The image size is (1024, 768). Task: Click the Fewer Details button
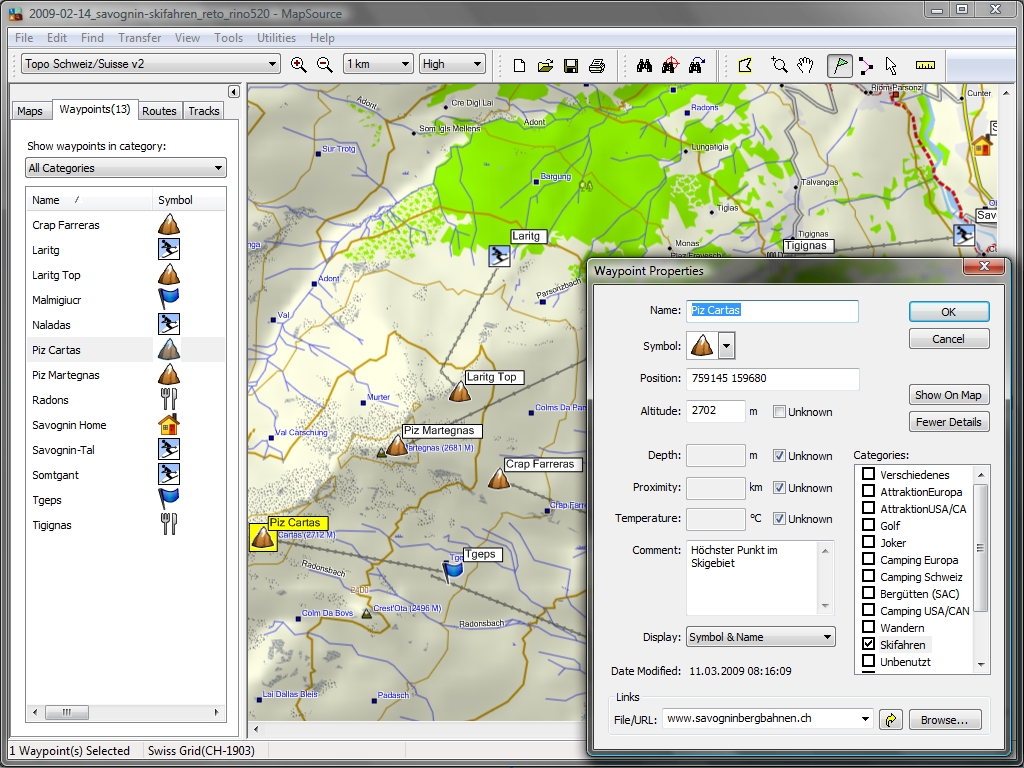click(949, 422)
